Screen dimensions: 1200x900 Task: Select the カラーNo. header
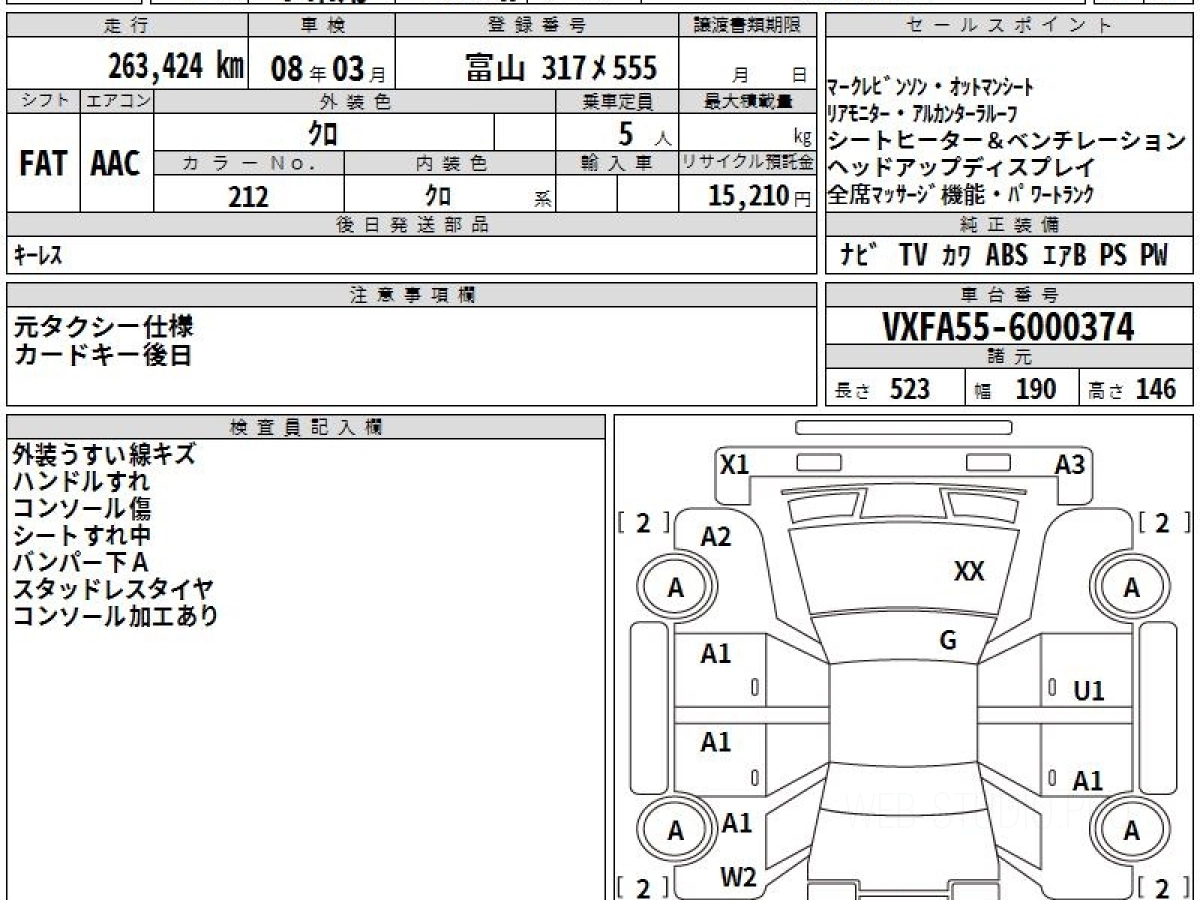tap(249, 162)
